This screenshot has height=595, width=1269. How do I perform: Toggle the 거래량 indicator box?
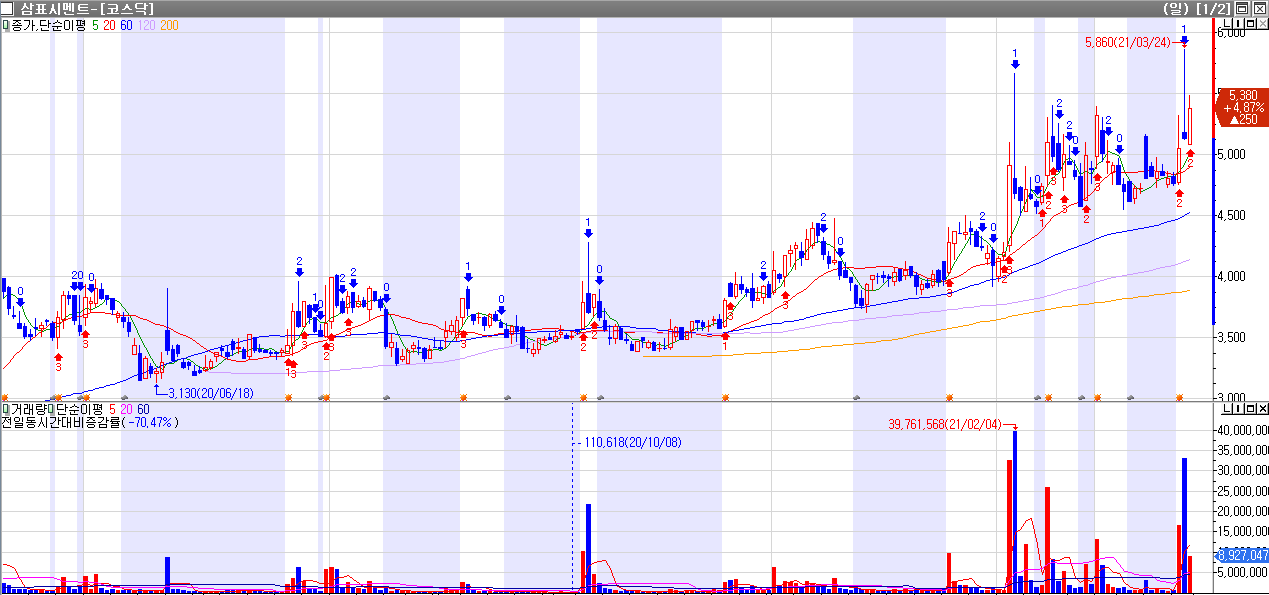click(5, 410)
